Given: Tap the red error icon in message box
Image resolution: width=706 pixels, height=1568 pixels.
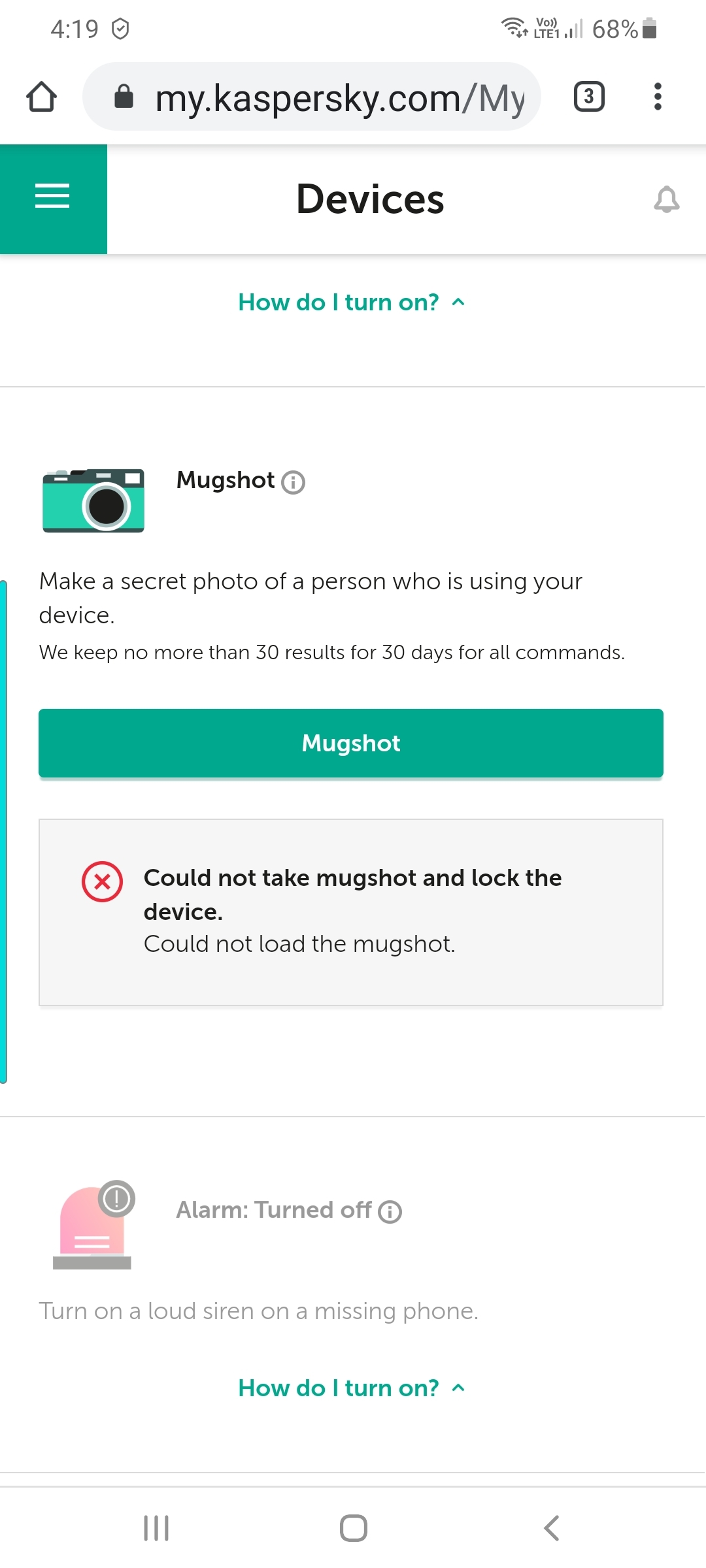Looking at the screenshot, I should click(x=102, y=882).
